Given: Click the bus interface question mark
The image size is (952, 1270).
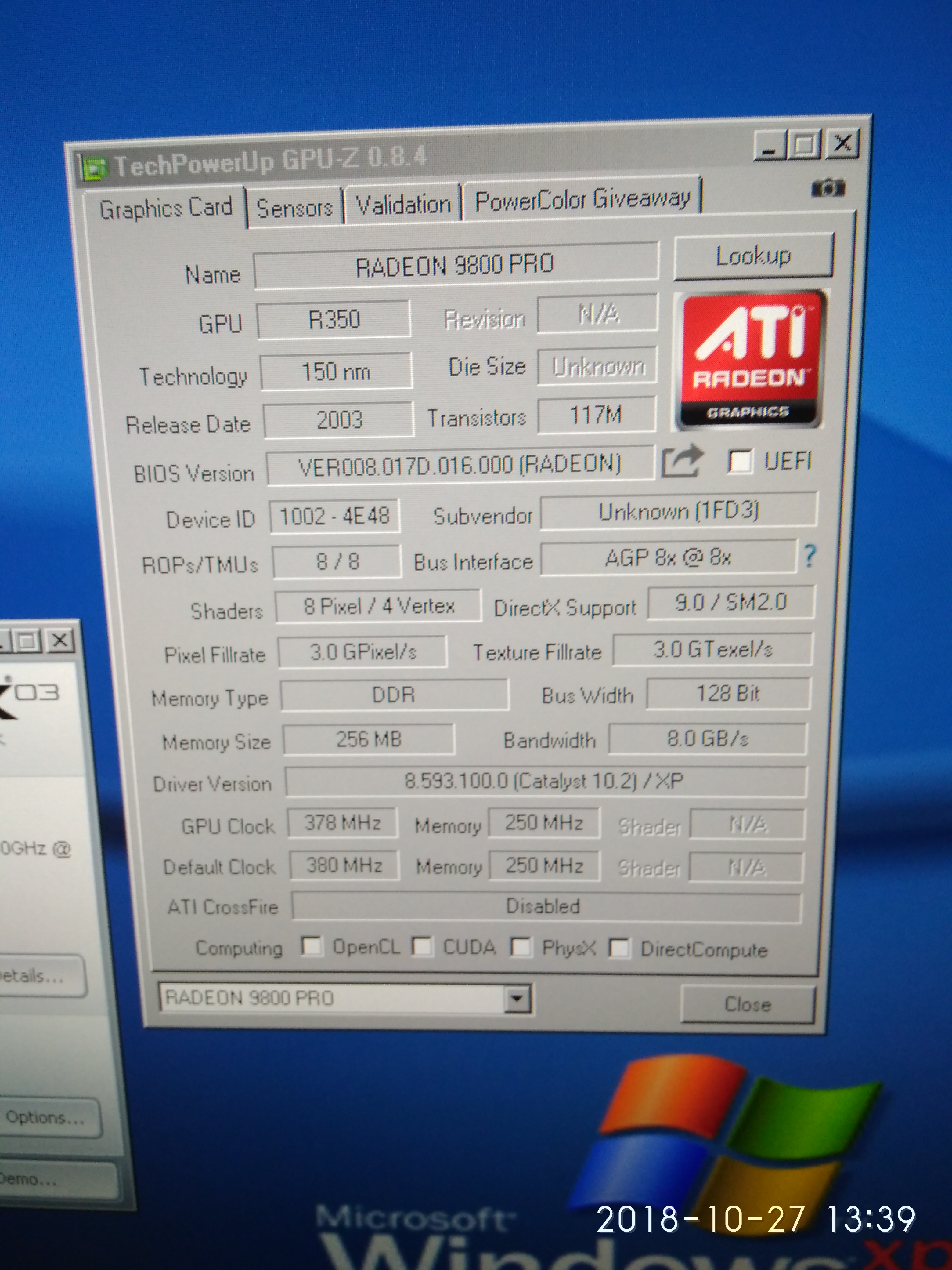Looking at the screenshot, I should pos(809,556).
